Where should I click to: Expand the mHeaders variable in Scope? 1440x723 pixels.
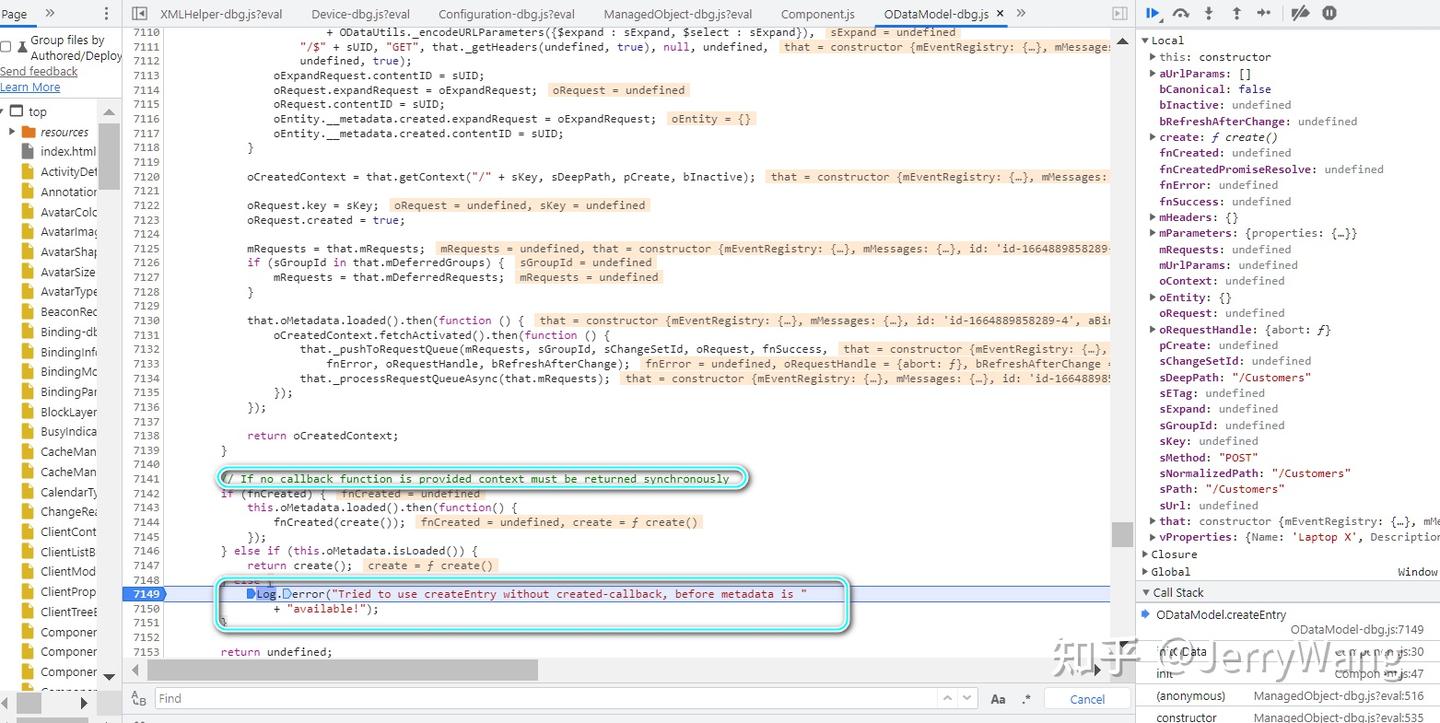(x=1154, y=217)
